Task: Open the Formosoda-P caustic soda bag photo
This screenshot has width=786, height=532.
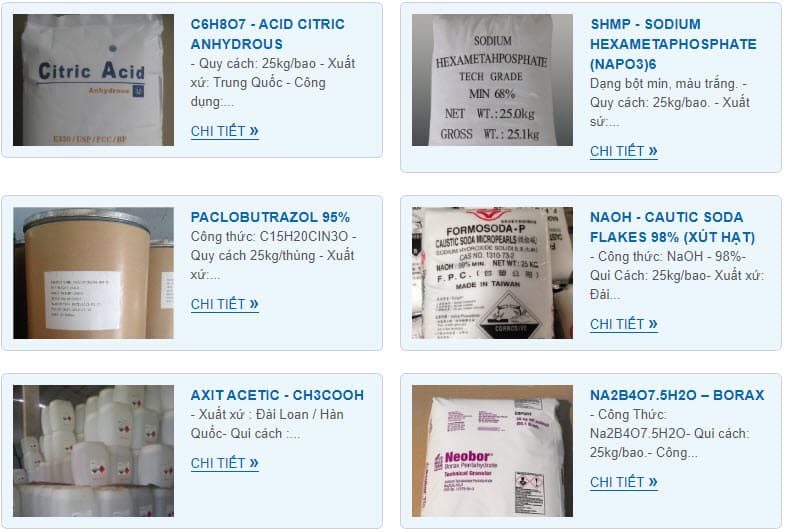Action: pyautogui.click(x=492, y=273)
